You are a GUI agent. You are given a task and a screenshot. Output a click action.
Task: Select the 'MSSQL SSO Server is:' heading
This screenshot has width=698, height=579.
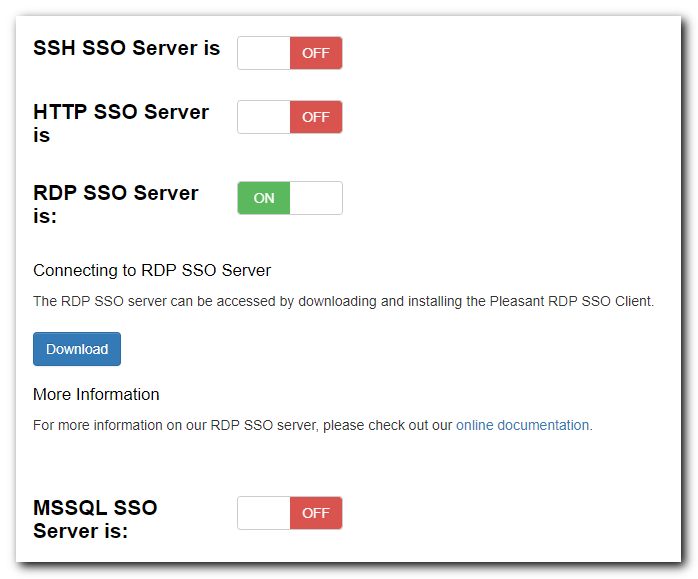pos(95,519)
